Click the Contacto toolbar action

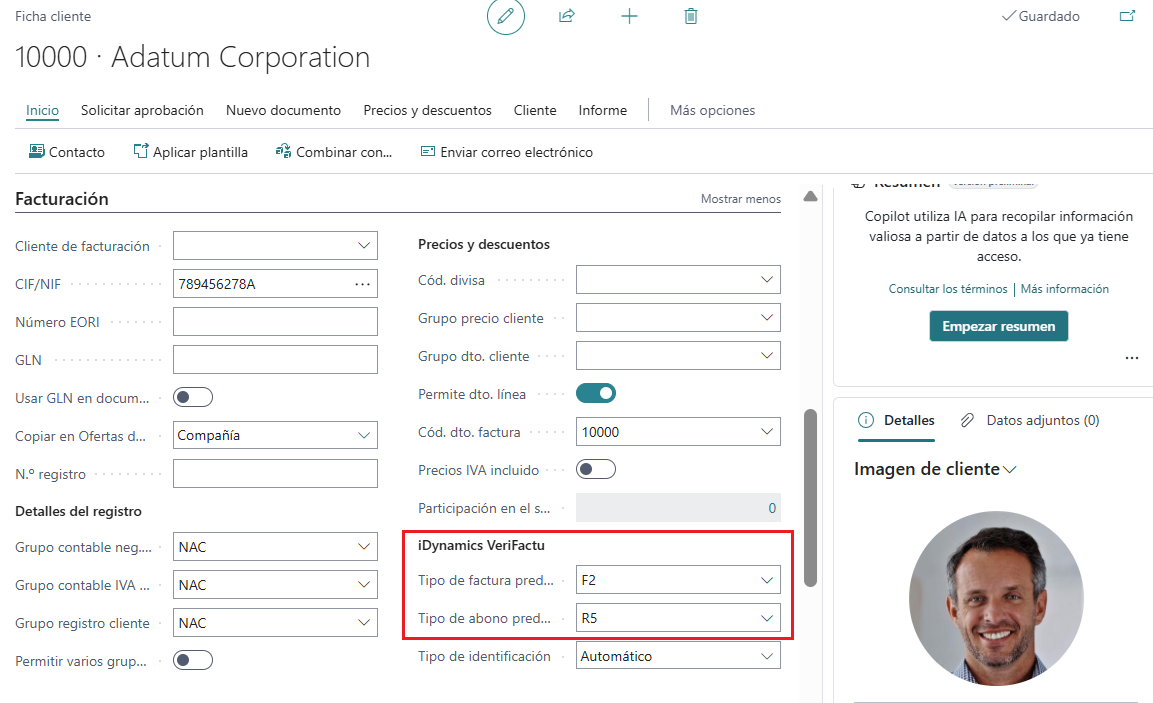[x=67, y=152]
